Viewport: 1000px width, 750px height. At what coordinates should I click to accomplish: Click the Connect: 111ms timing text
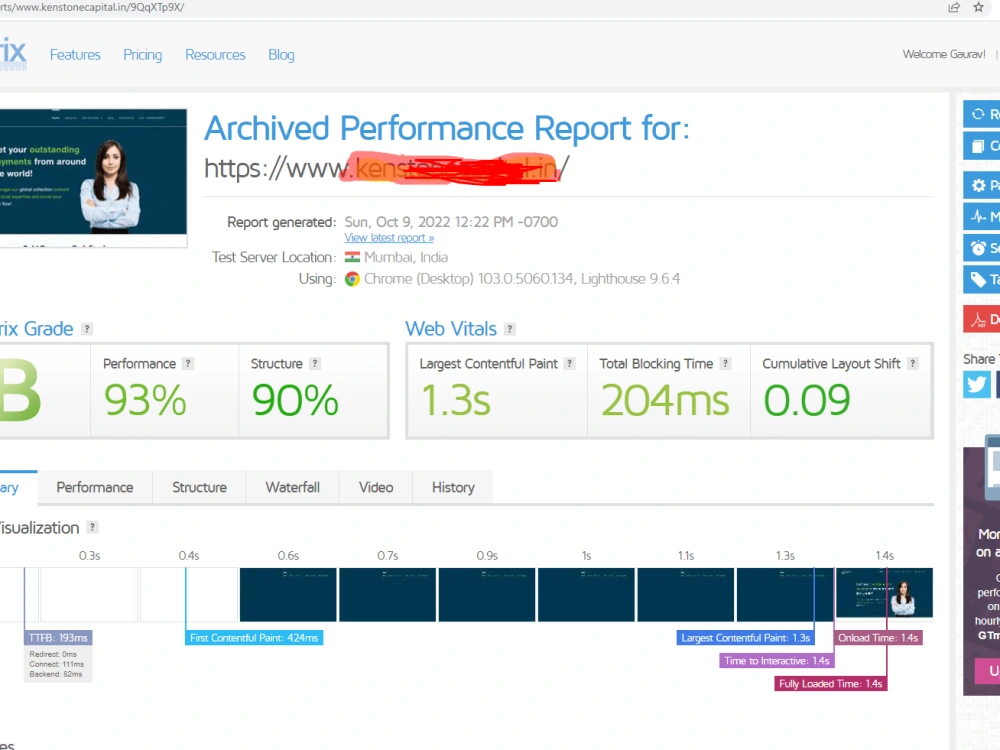click(x=56, y=664)
